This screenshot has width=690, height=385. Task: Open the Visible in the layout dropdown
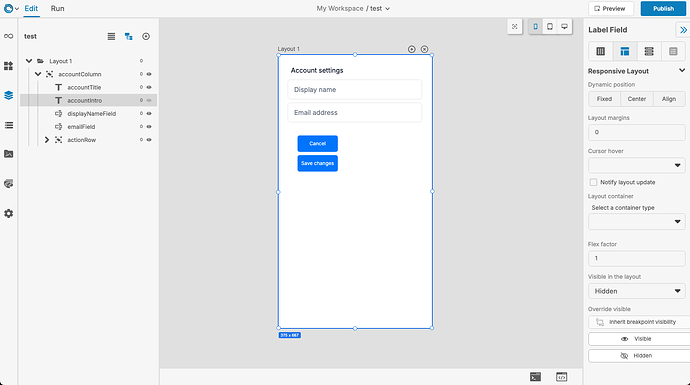pyautogui.click(x=637, y=291)
